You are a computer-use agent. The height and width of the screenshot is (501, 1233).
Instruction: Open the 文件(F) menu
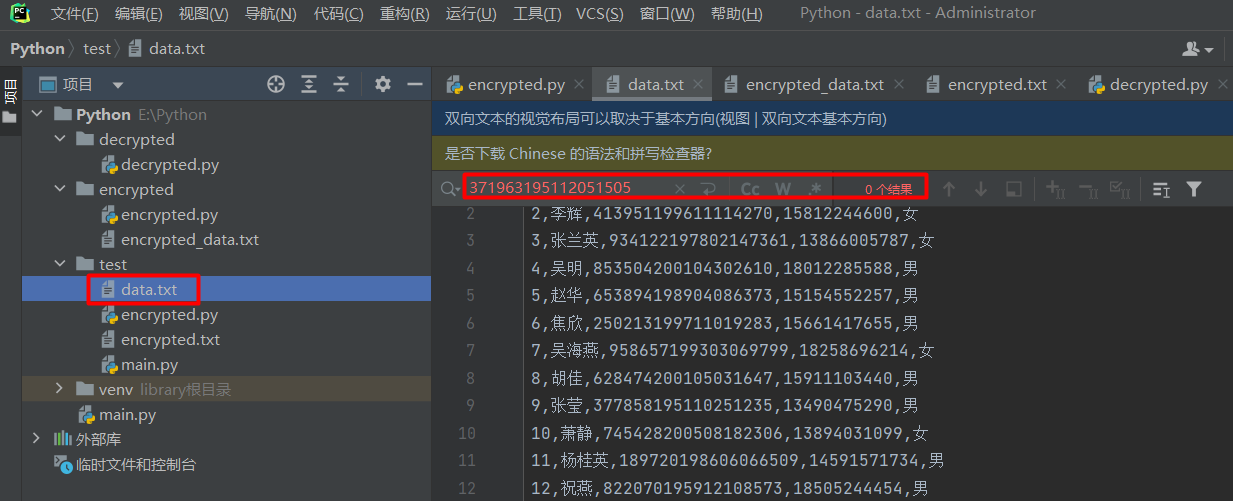(75, 14)
